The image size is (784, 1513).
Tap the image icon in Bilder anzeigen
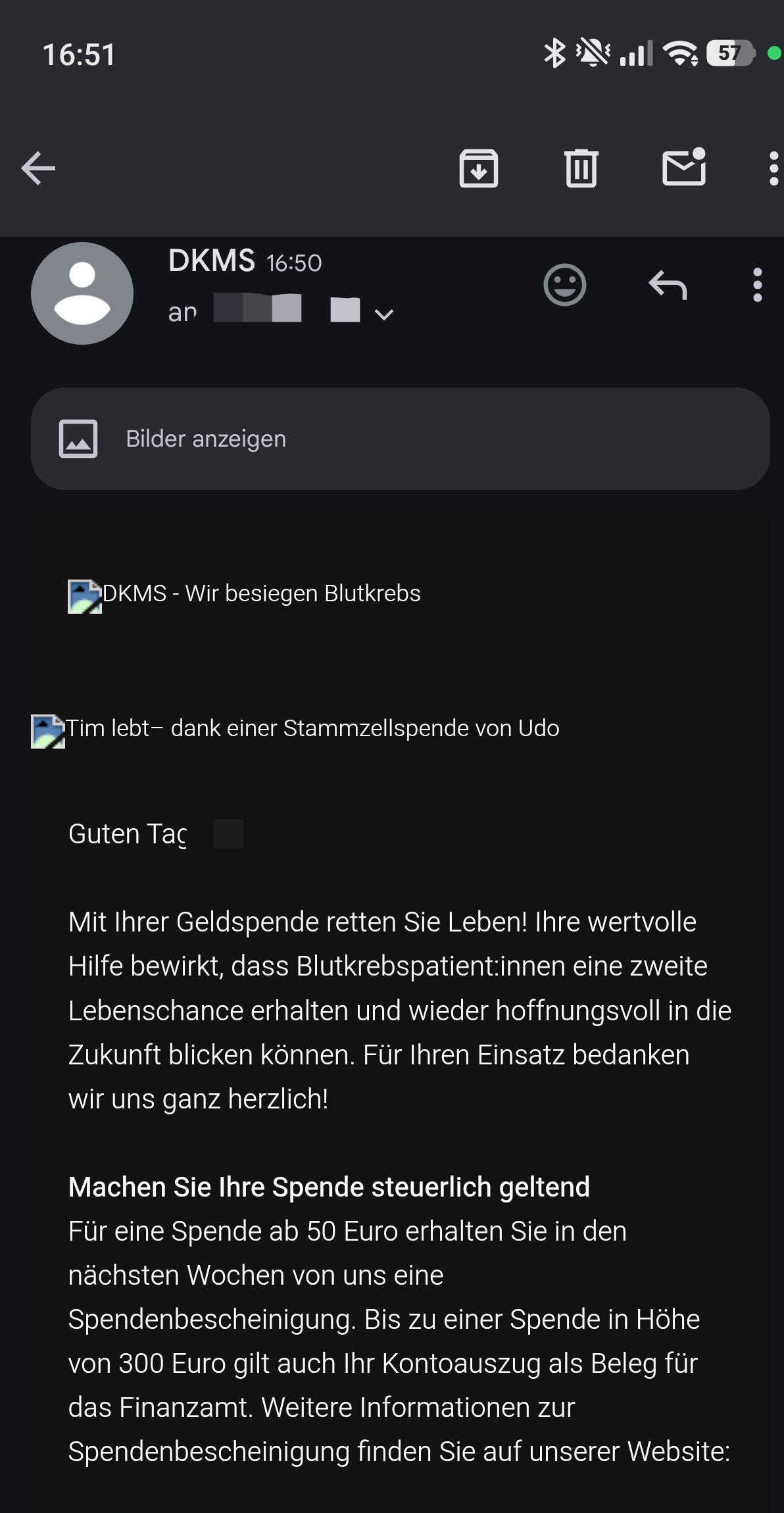(x=78, y=439)
